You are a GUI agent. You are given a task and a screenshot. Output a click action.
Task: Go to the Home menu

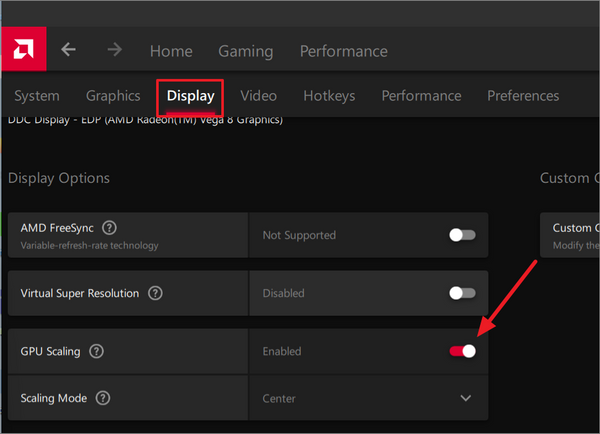click(171, 51)
